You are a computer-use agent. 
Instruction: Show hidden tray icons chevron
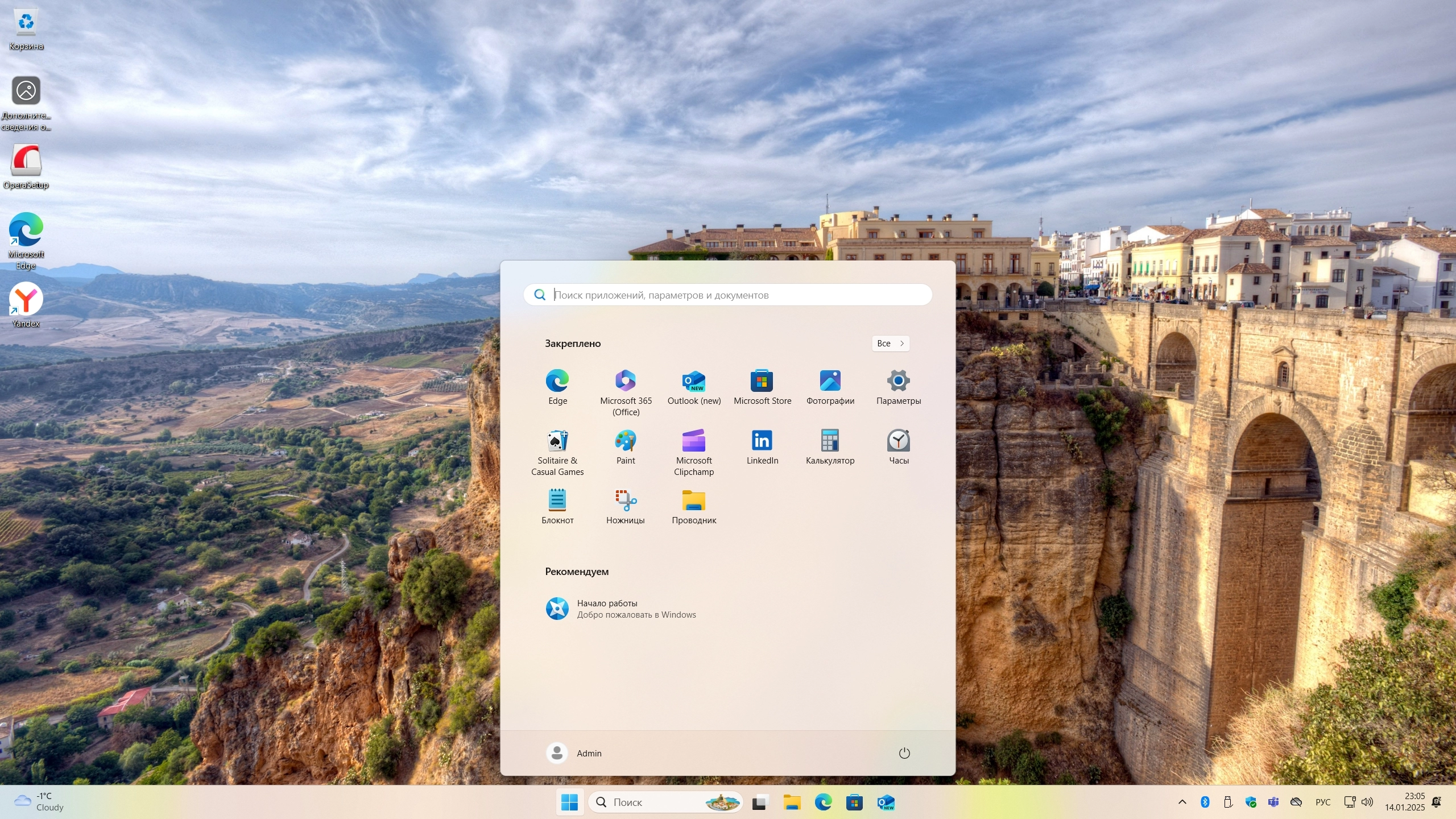(x=1182, y=802)
